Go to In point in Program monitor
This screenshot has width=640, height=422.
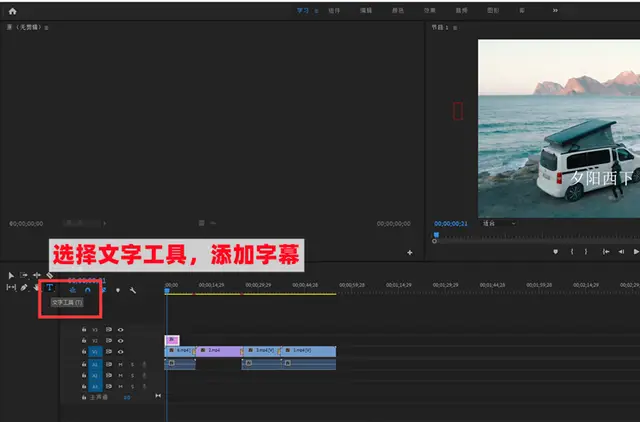point(606,252)
